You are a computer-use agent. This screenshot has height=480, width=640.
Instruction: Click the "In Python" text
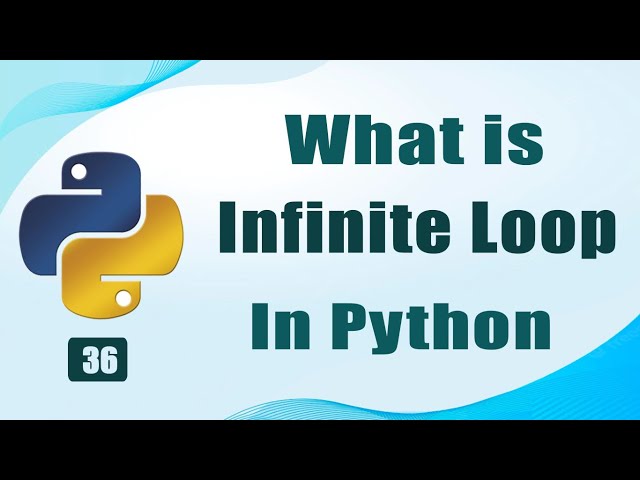401,327
